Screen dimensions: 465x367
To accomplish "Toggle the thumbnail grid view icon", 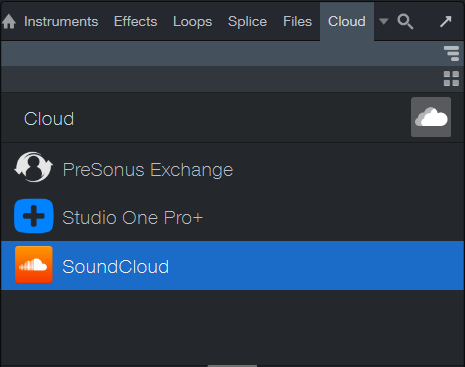I will pyautogui.click(x=452, y=79).
